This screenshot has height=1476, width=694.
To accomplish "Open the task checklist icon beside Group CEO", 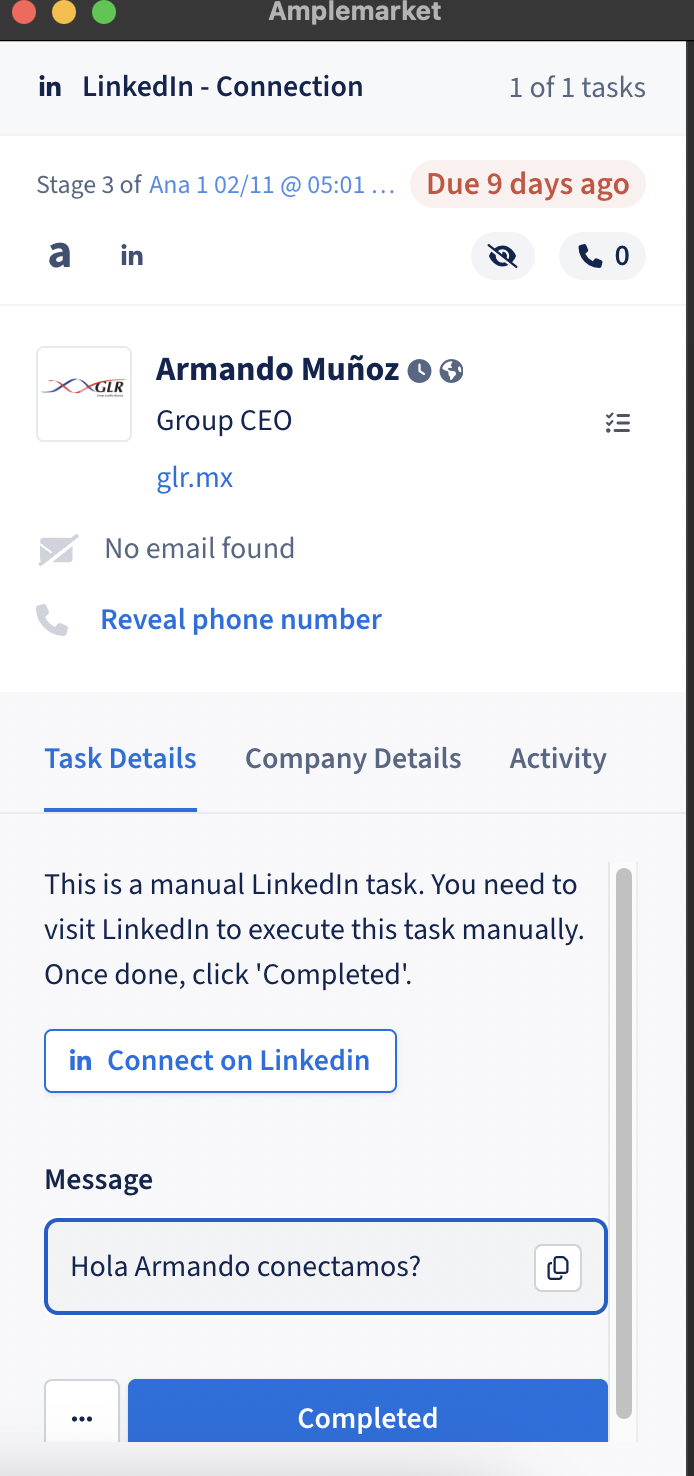I will [618, 423].
